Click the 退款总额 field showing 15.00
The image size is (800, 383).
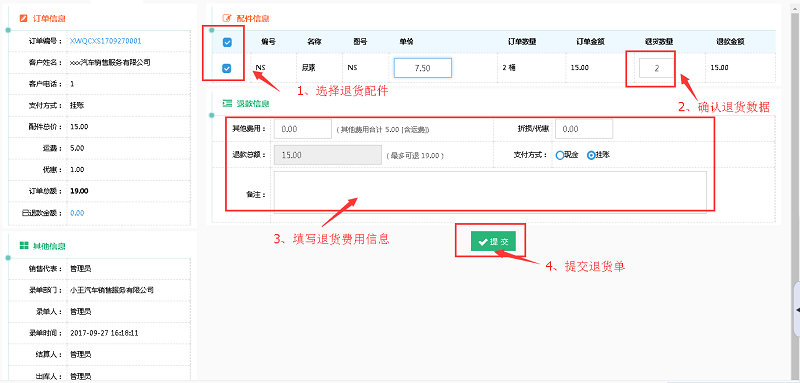(x=328, y=155)
